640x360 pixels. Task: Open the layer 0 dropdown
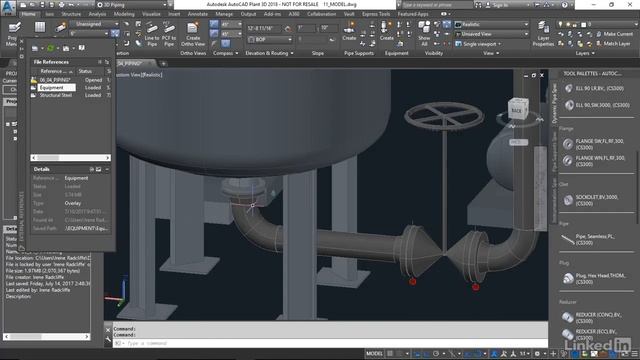[x=598, y=24]
